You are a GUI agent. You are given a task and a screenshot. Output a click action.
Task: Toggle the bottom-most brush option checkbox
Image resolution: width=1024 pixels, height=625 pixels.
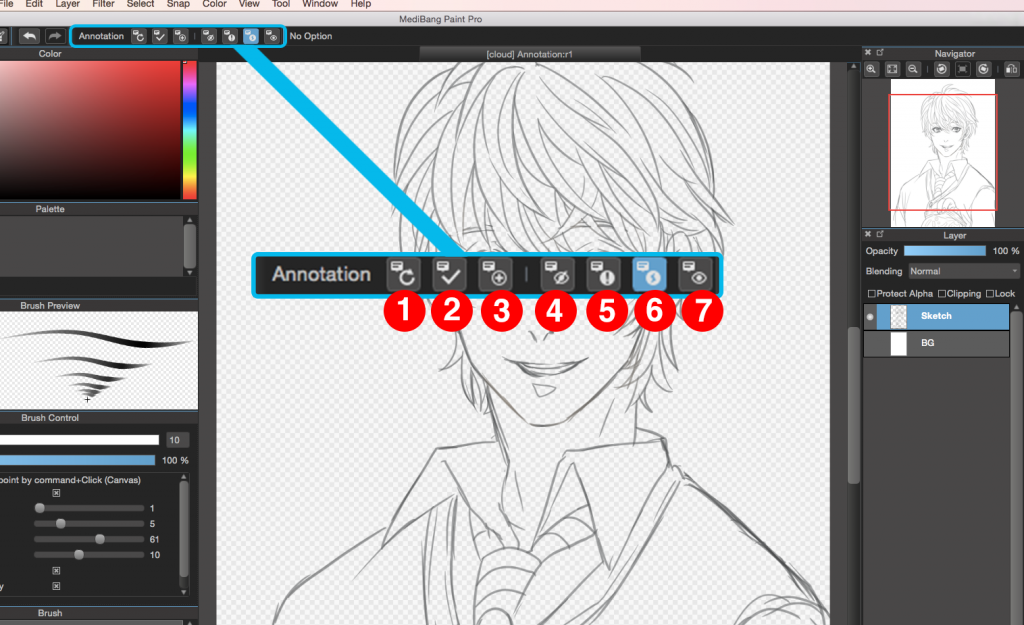tap(56, 586)
